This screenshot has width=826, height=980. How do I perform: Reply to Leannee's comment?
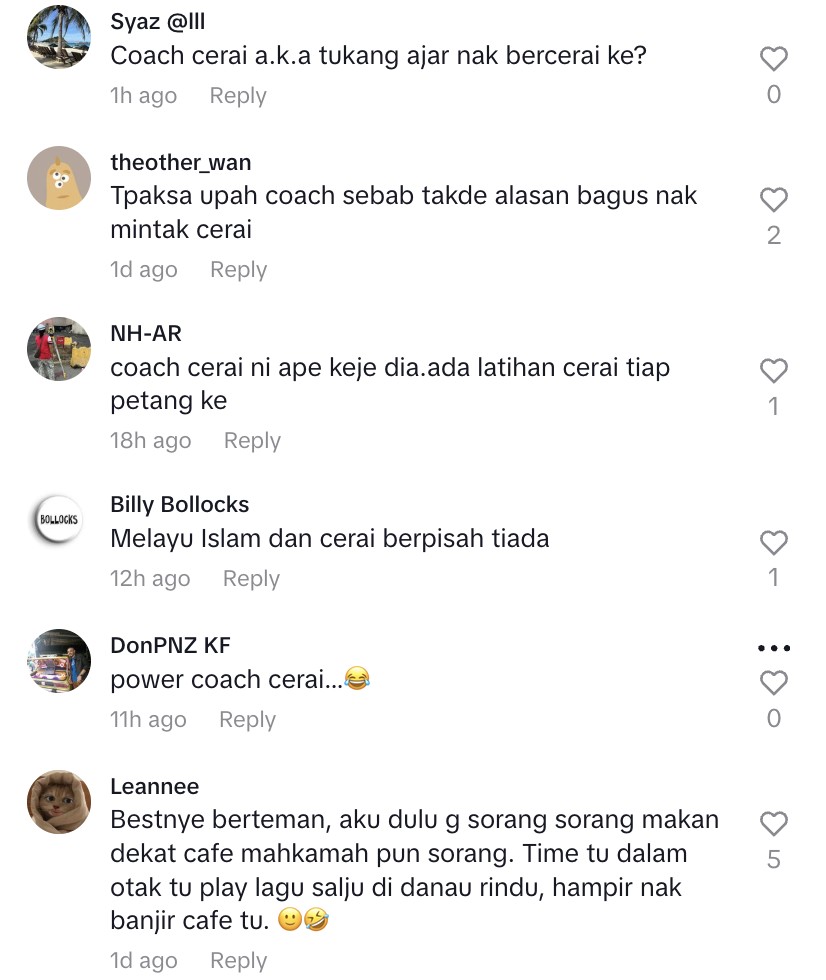239,961
